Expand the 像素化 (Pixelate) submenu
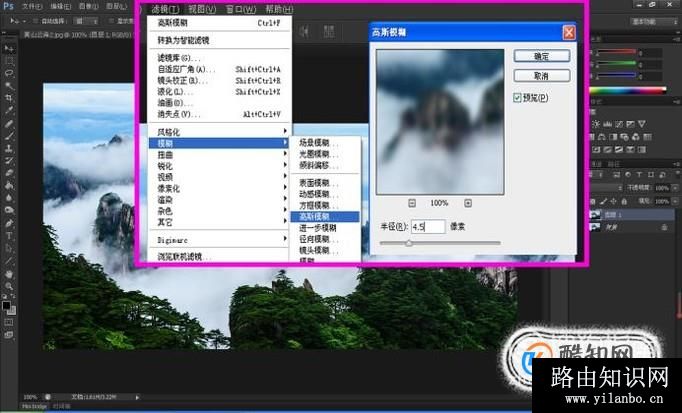The width and height of the screenshot is (682, 413). tap(219, 189)
